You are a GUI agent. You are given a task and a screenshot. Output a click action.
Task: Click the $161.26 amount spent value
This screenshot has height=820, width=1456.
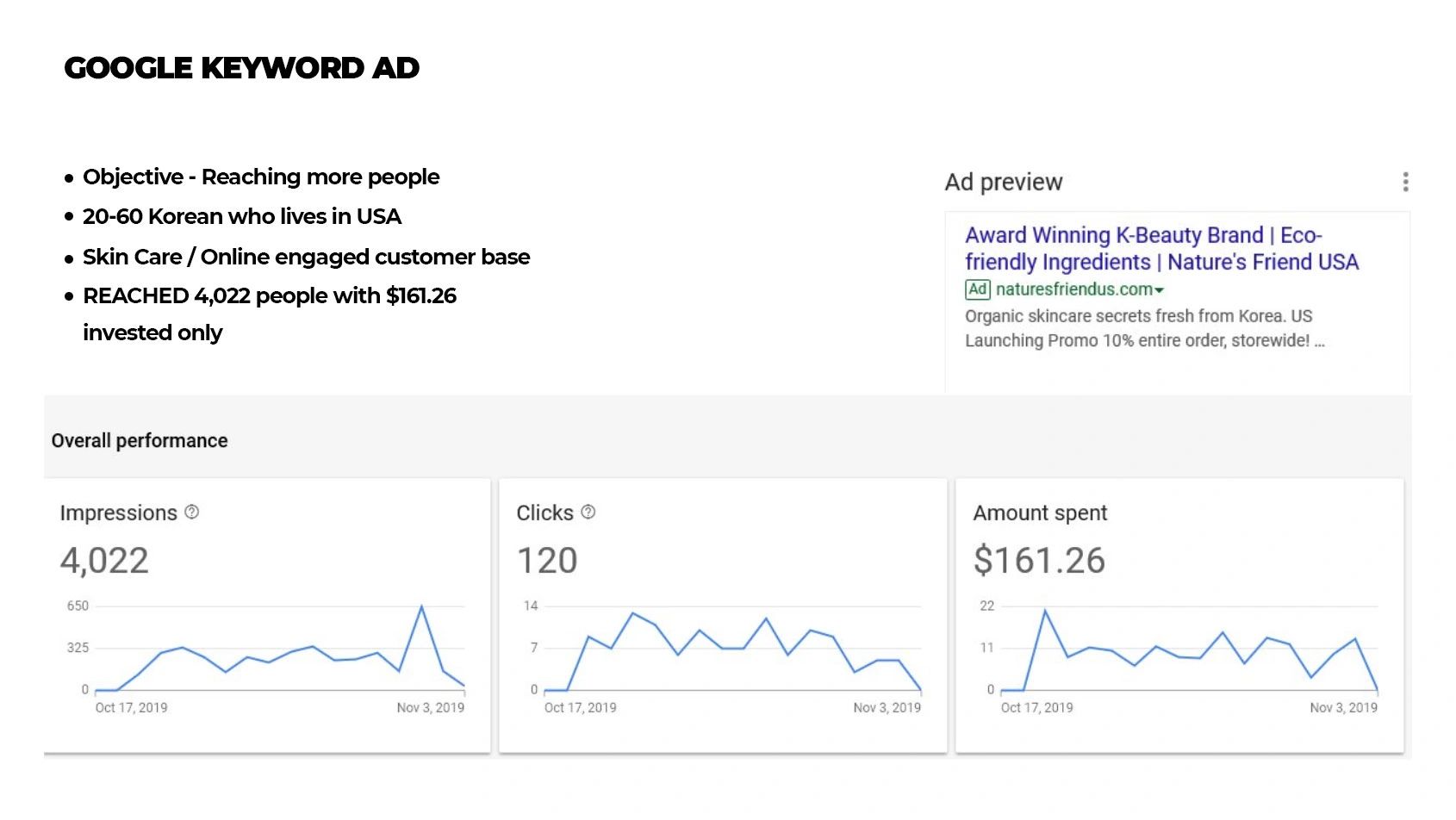click(x=1039, y=561)
